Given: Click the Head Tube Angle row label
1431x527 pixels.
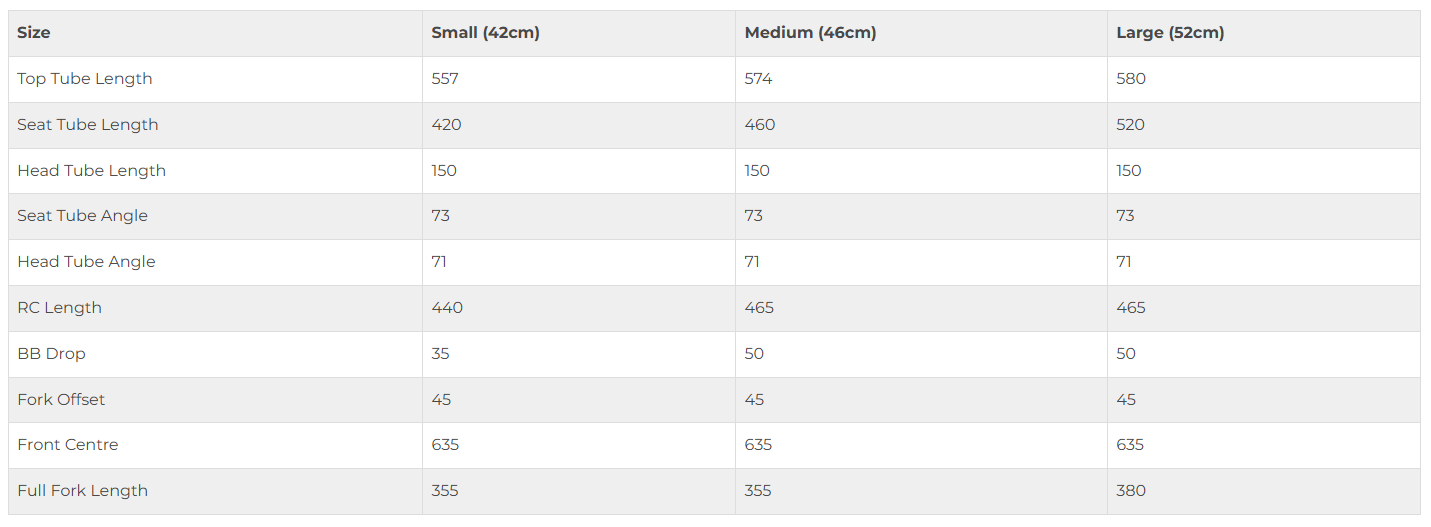Looking at the screenshot, I should [x=86, y=262].
